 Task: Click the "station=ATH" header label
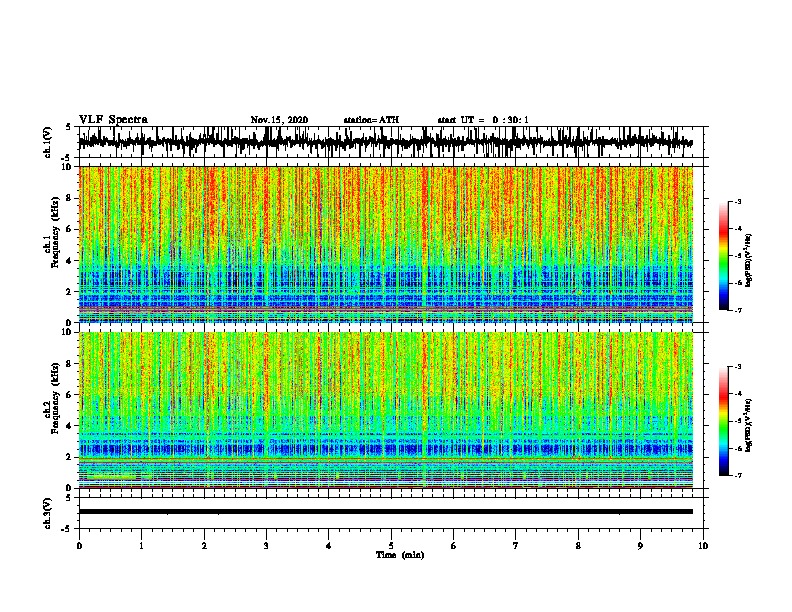click(x=371, y=120)
